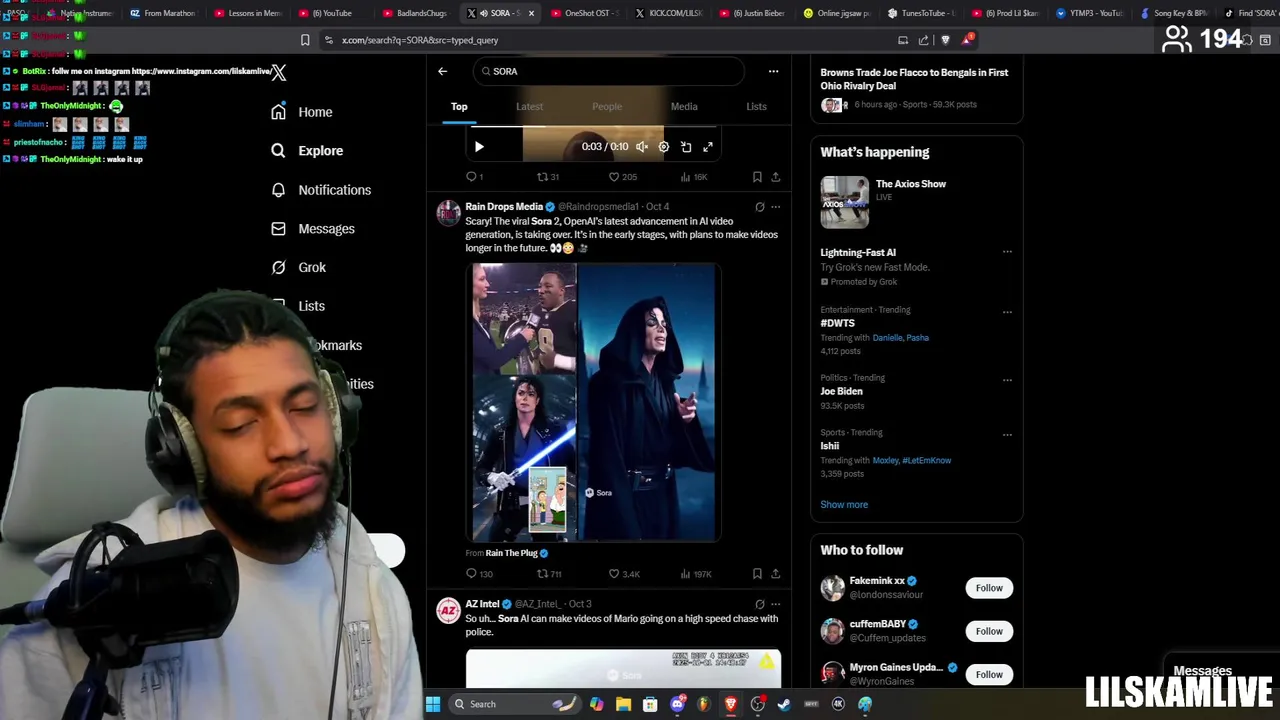Open more options for Ishii trend
This screenshot has height=720, width=1280.
[x=1007, y=435]
